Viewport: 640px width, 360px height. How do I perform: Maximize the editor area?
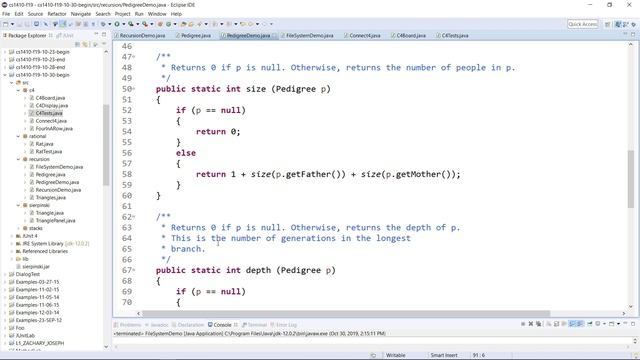pyautogui.click(x=633, y=35)
